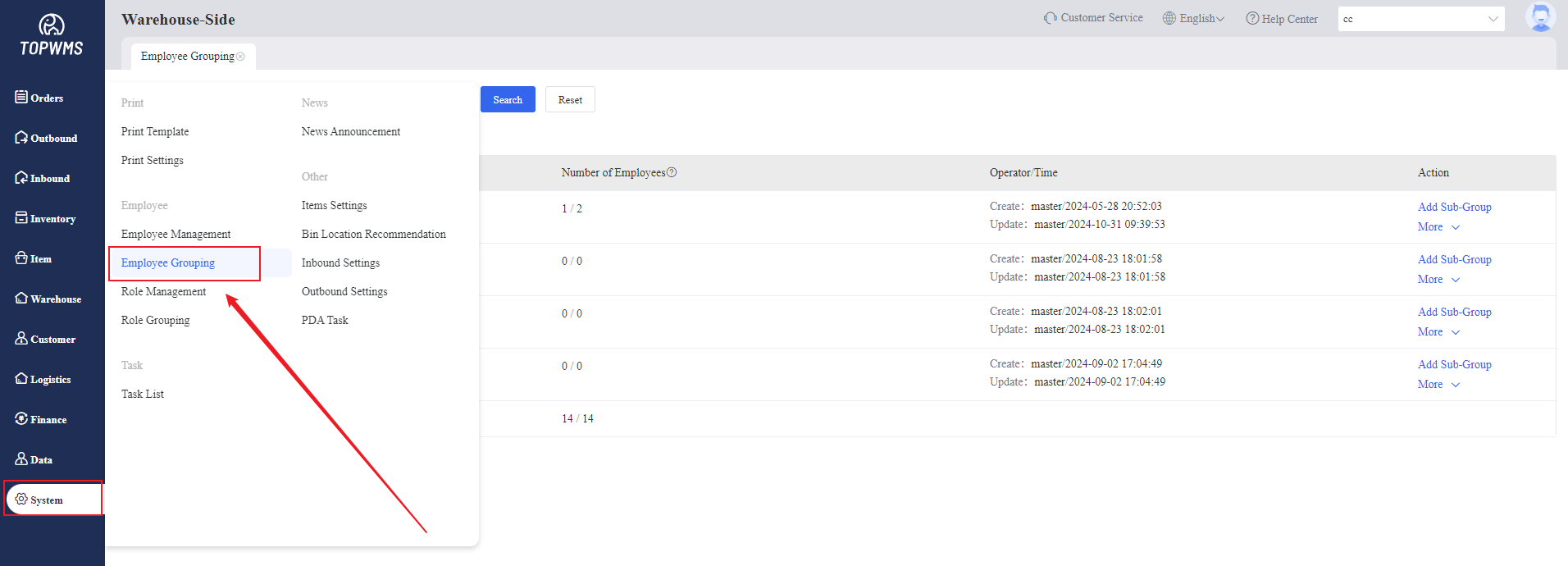The height and width of the screenshot is (566, 1568).
Task: Click the System gear icon
Action: (21, 500)
